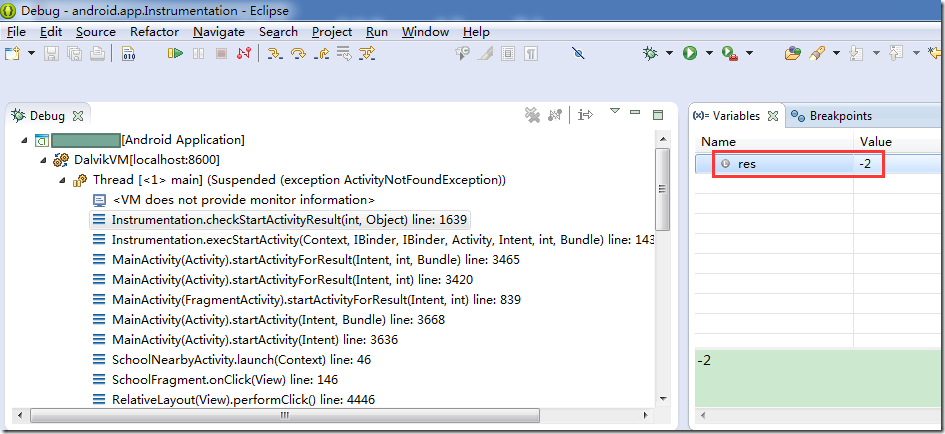Image resolution: width=945 pixels, height=434 pixels.
Task: Maximize the Debug view panel
Action: coord(658,115)
